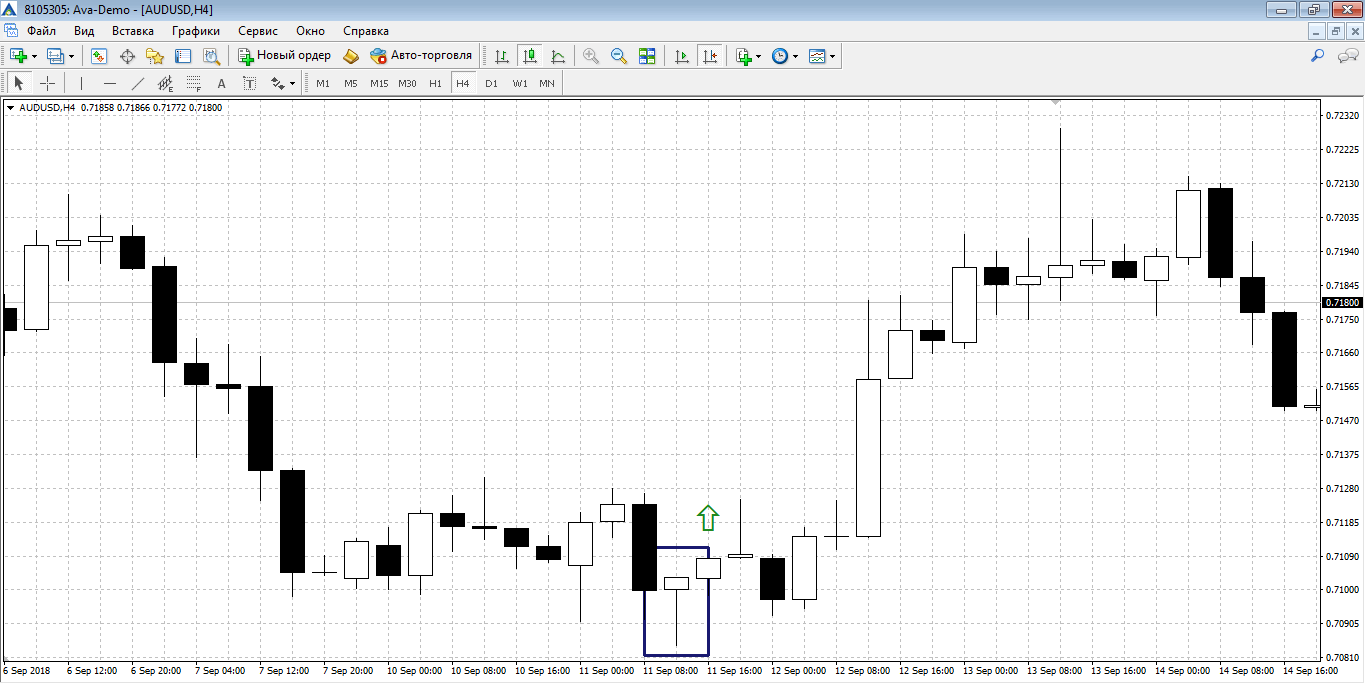Toggle the Terminal panel icon

click(x=183, y=56)
